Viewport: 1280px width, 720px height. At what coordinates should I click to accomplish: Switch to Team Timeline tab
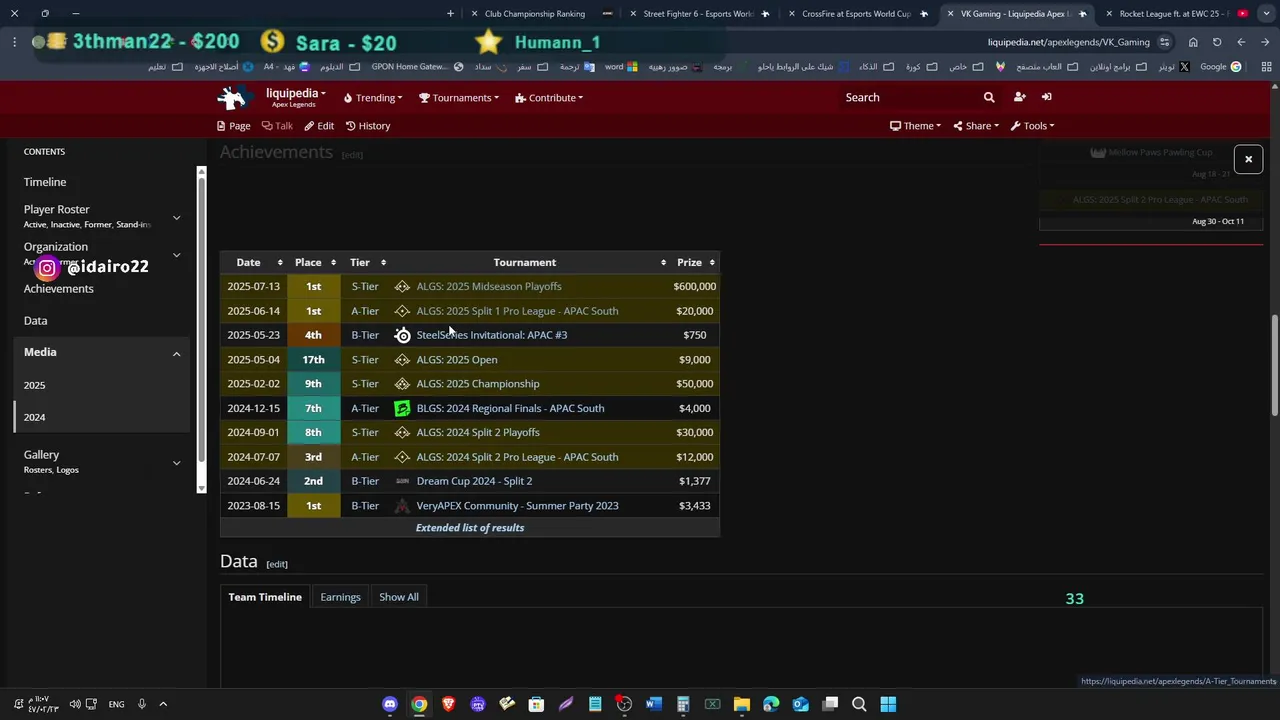point(265,597)
